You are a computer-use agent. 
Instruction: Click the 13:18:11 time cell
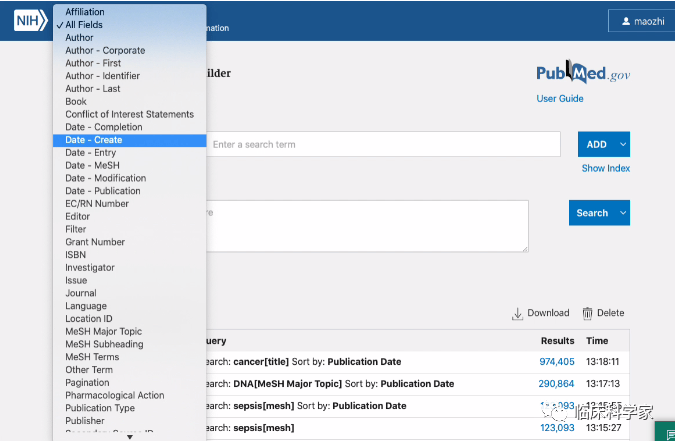coord(603,362)
